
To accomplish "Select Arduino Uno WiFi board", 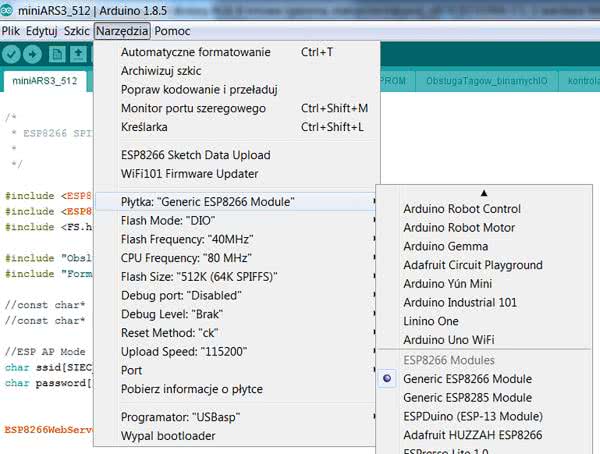I will coord(450,341).
